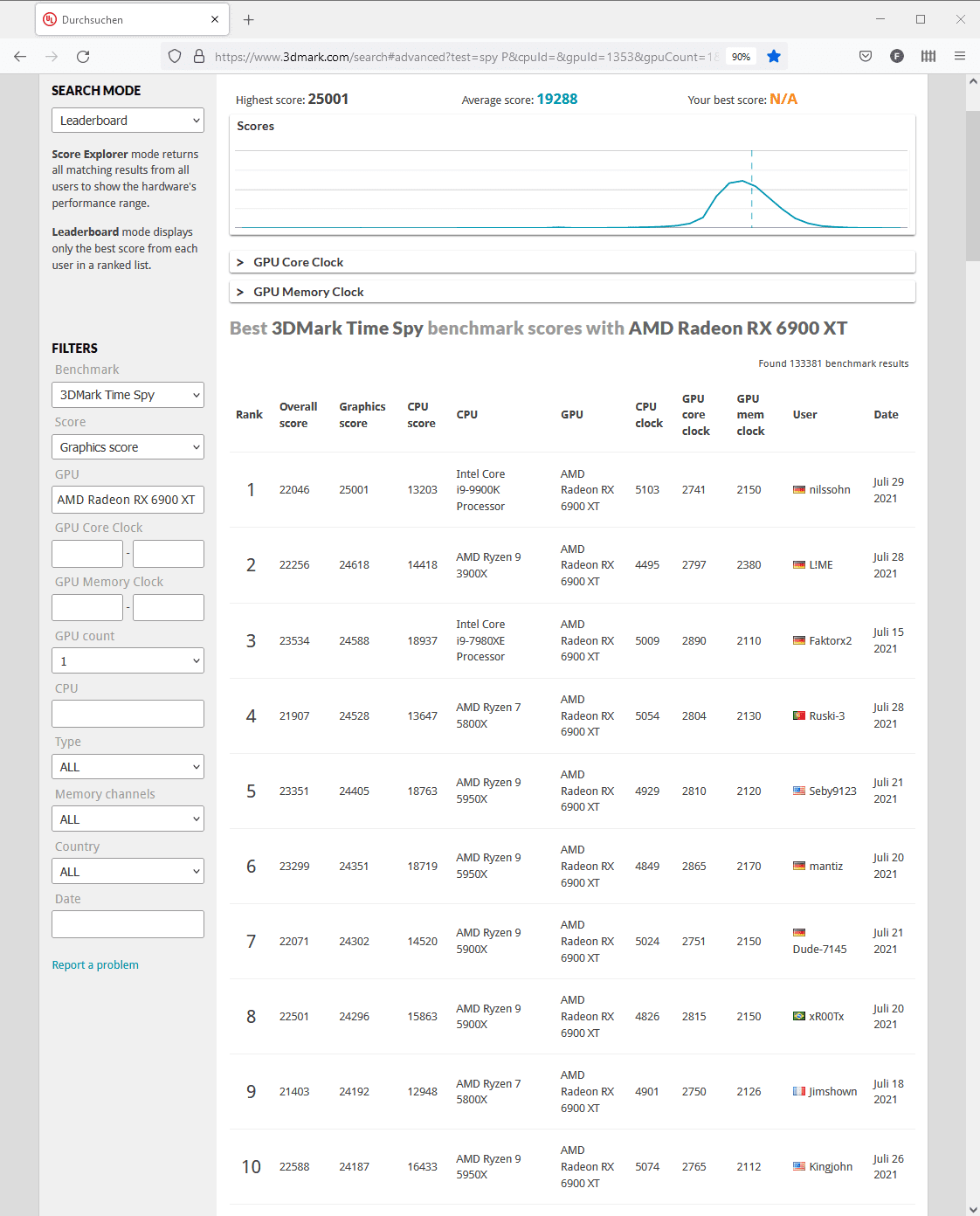Select the highest score value 25001

328,100
